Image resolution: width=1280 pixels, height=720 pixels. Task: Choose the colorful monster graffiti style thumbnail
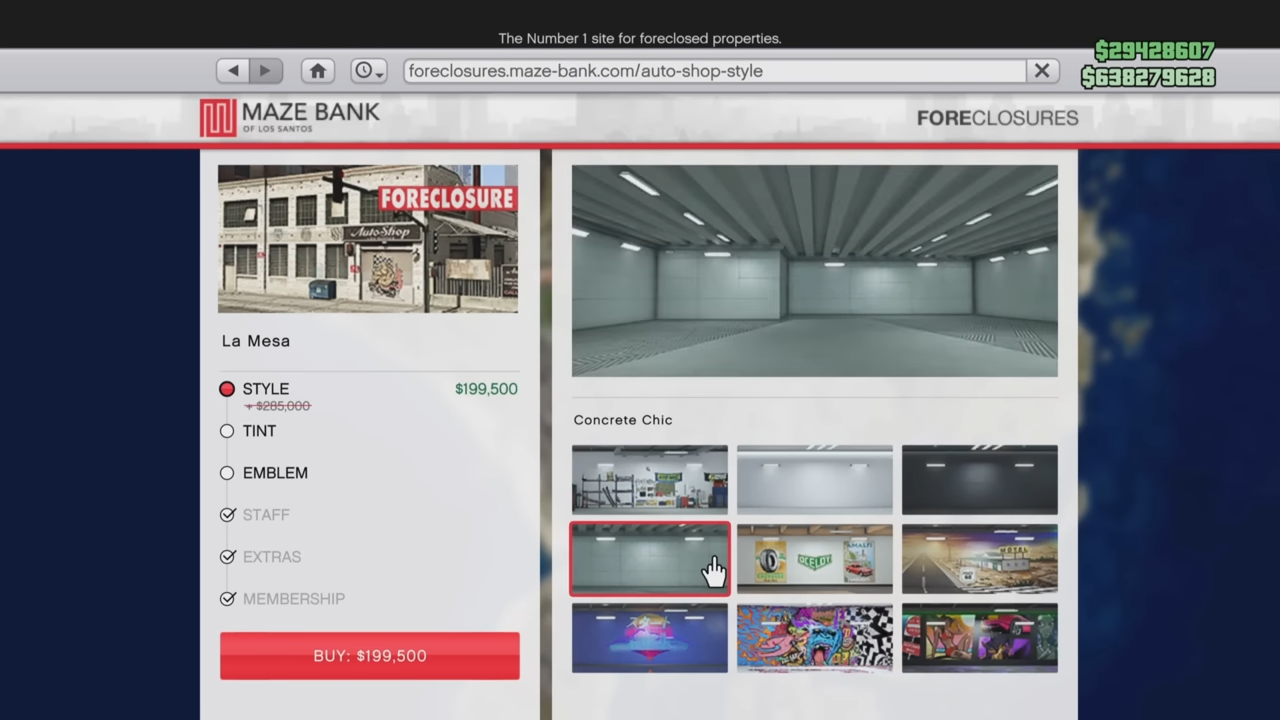click(x=815, y=637)
